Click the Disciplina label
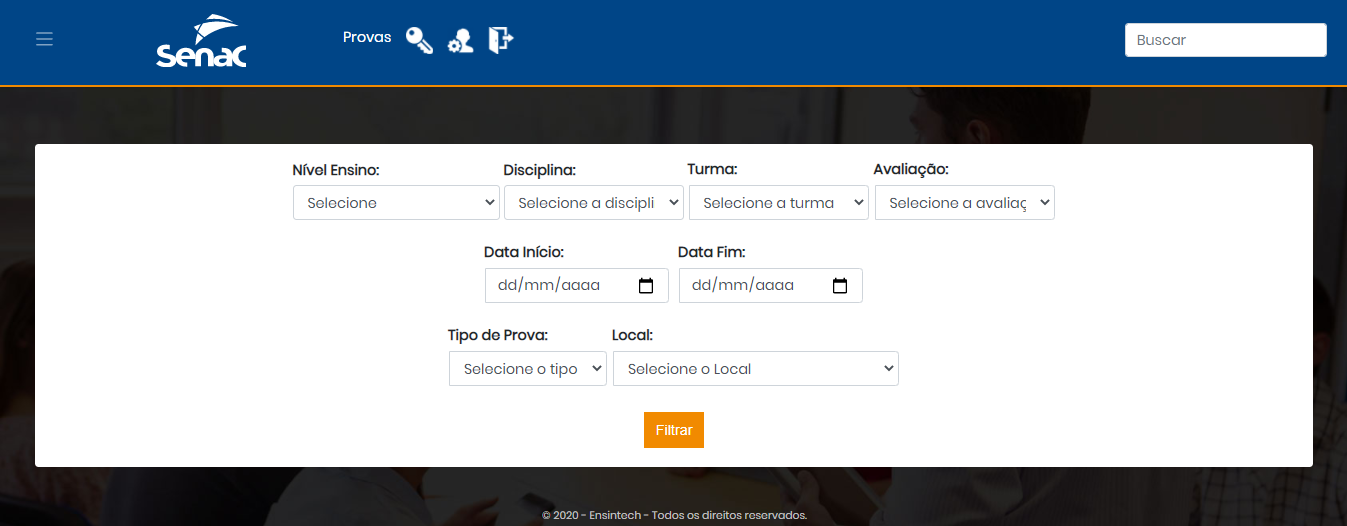Viewport: 1347px width, 526px height. 540,170
